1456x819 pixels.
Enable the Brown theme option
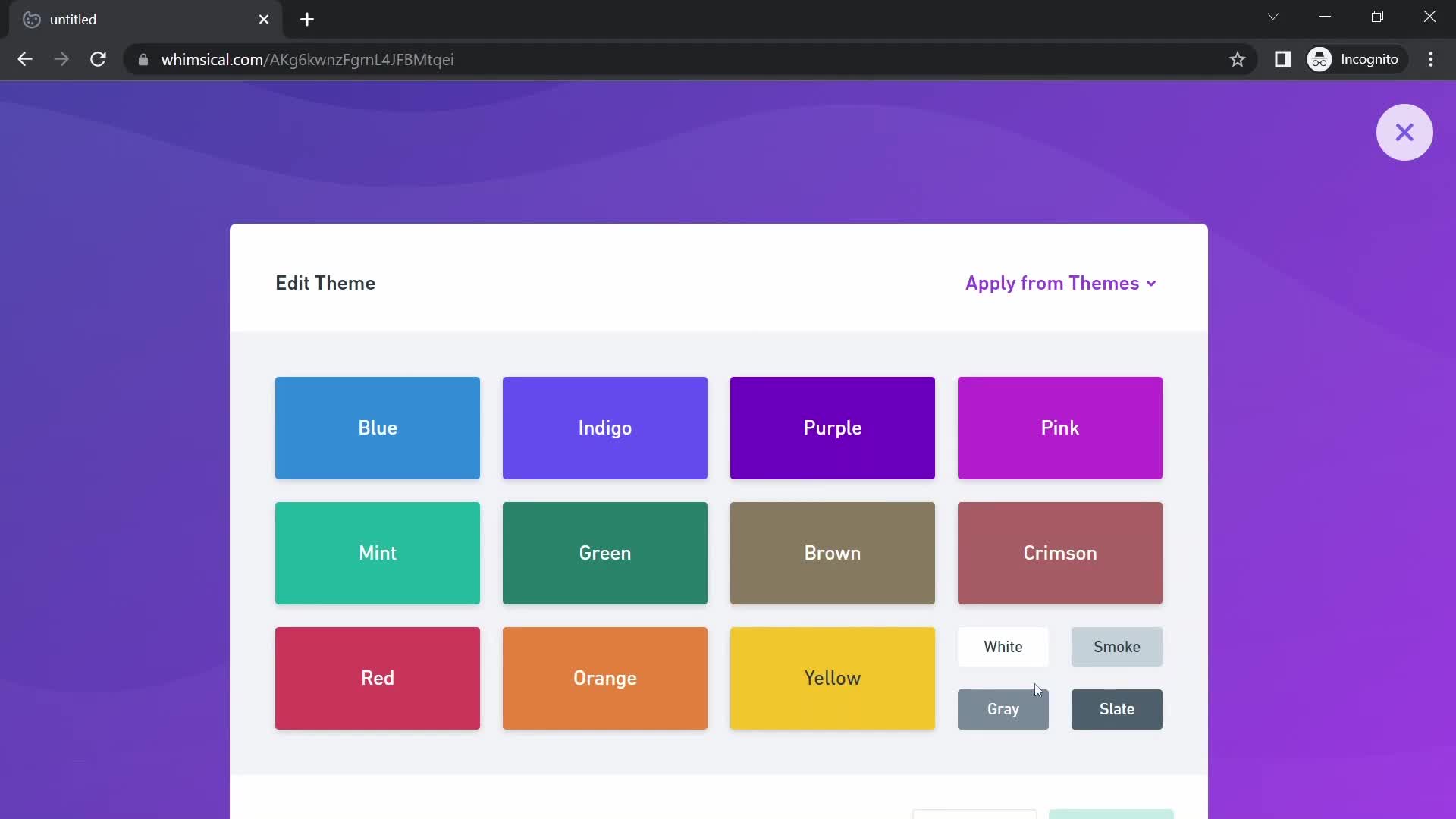833,553
